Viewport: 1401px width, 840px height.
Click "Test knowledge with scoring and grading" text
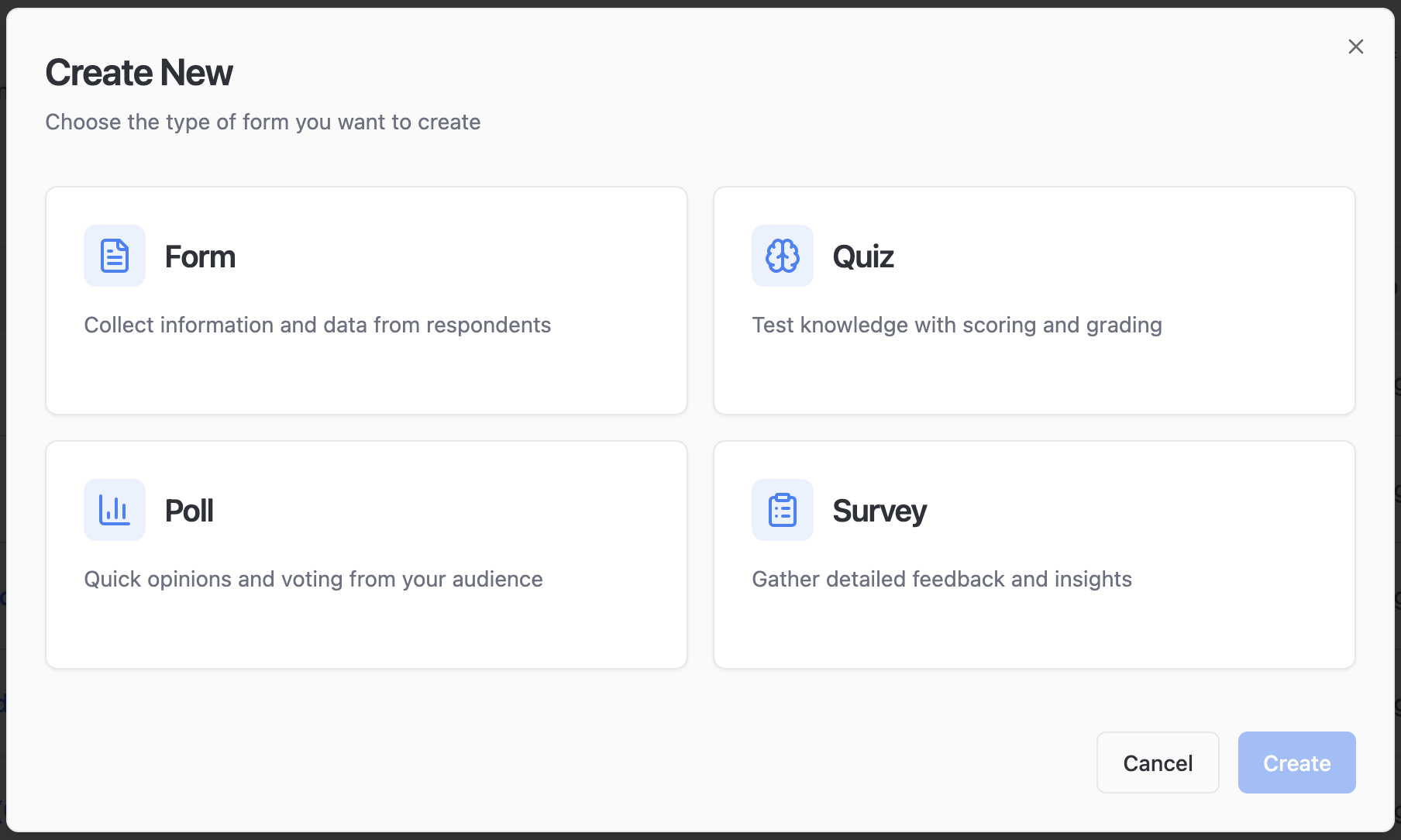coord(956,325)
